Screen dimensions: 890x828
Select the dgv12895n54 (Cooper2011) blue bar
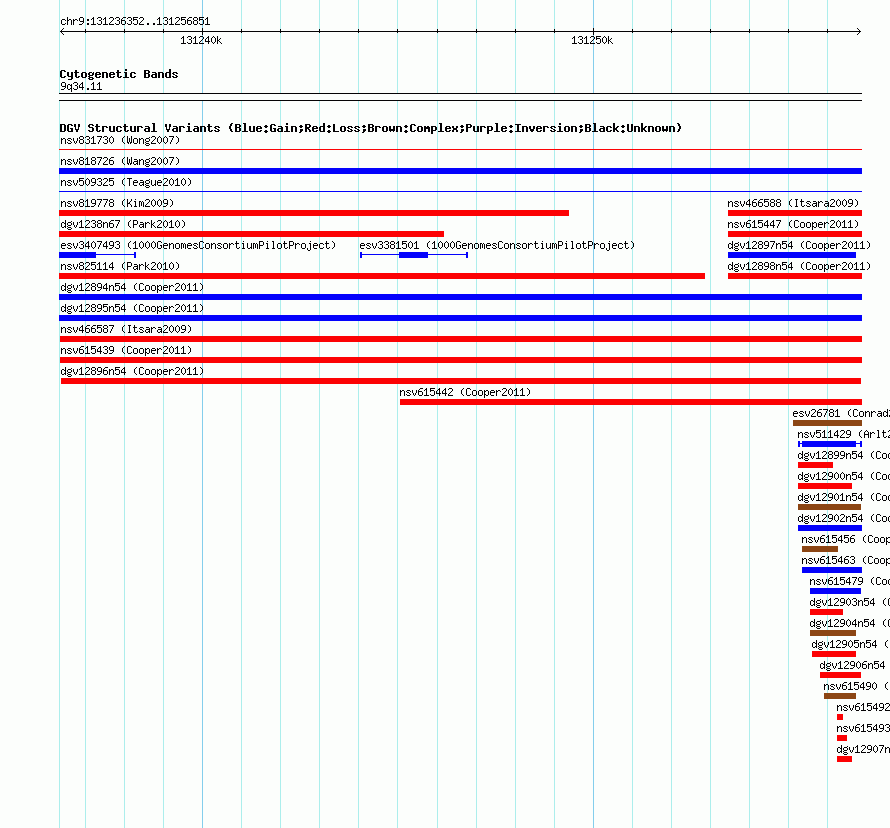(x=460, y=318)
